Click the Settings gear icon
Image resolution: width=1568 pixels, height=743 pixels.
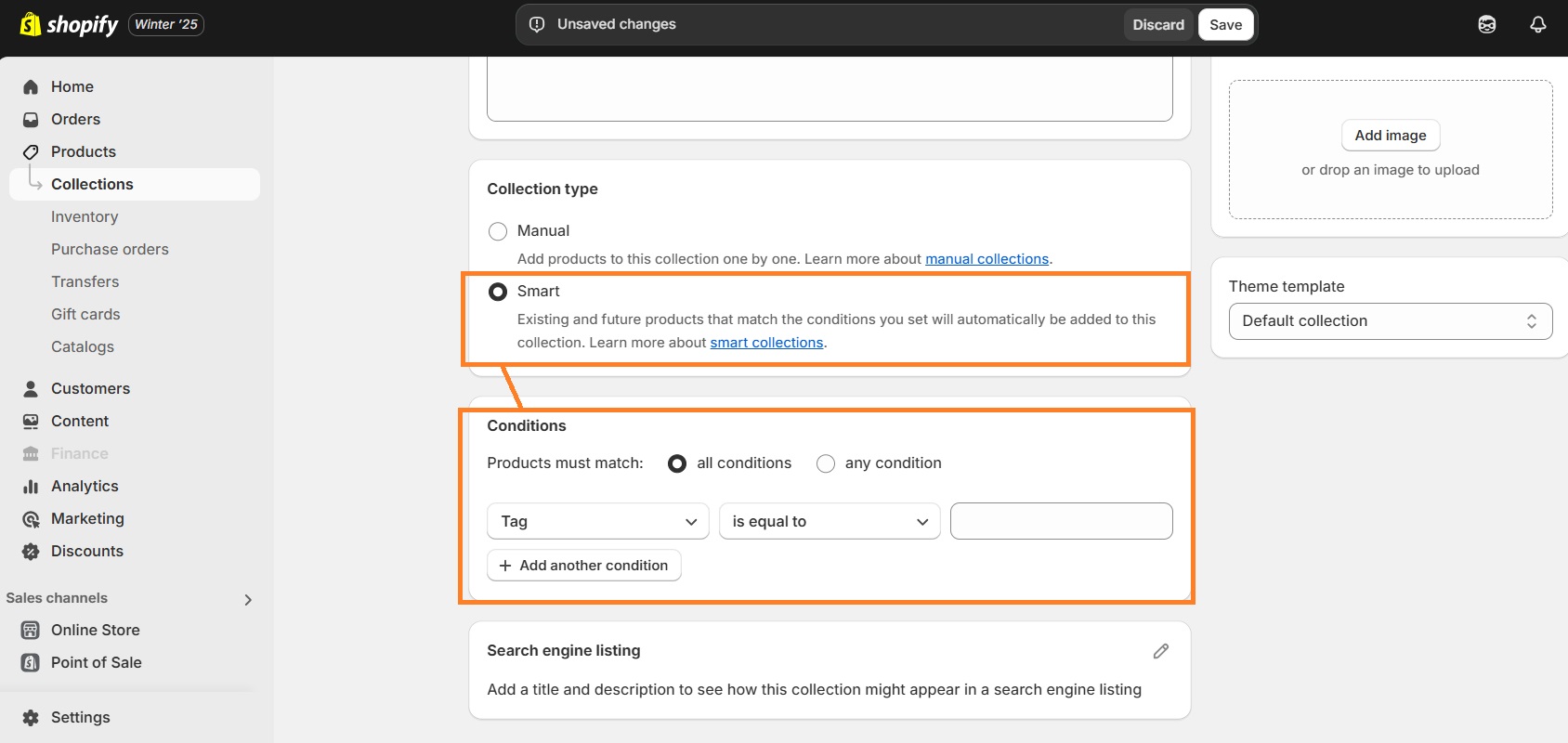coord(31,717)
